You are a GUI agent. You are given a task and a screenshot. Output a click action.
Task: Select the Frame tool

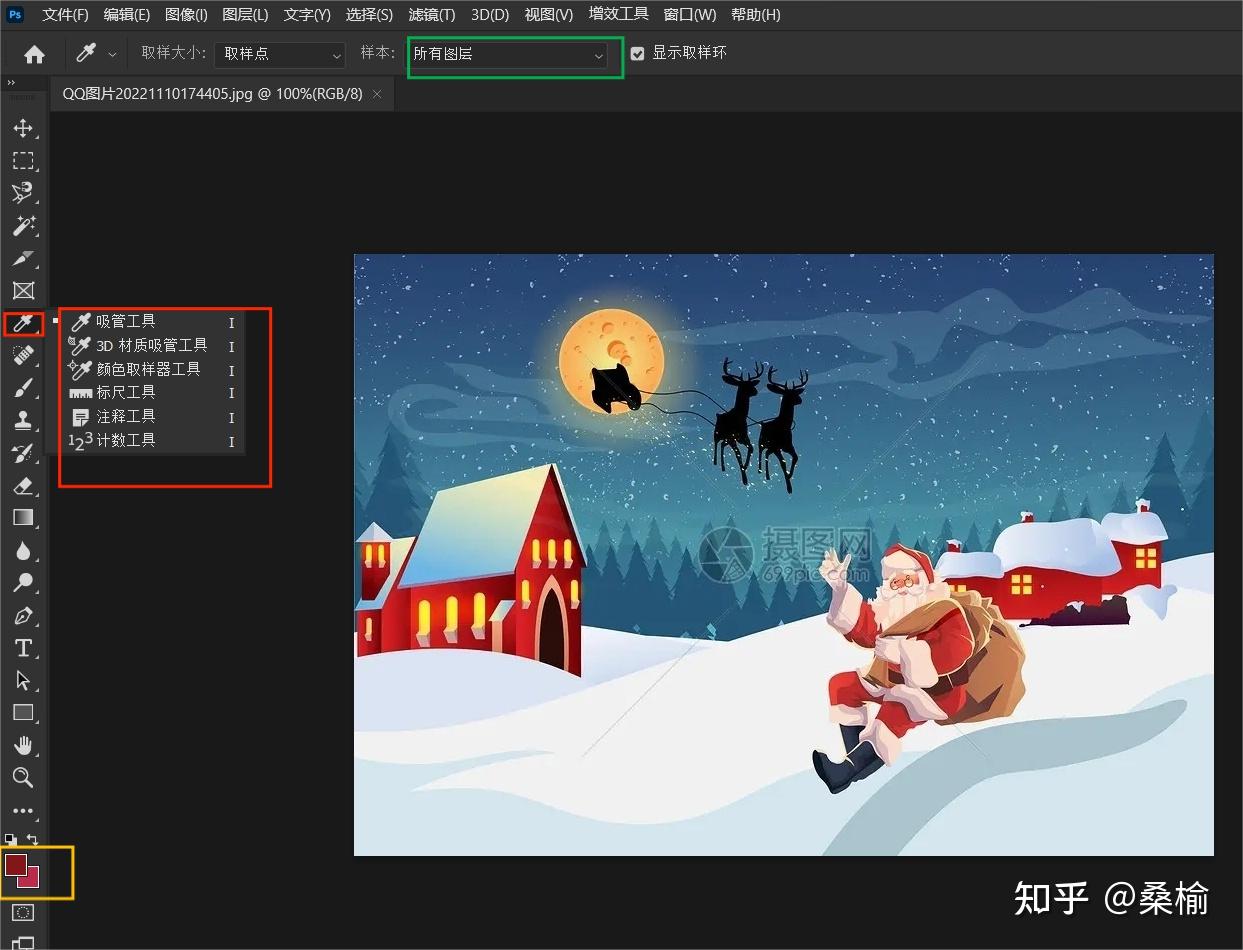[23, 290]
